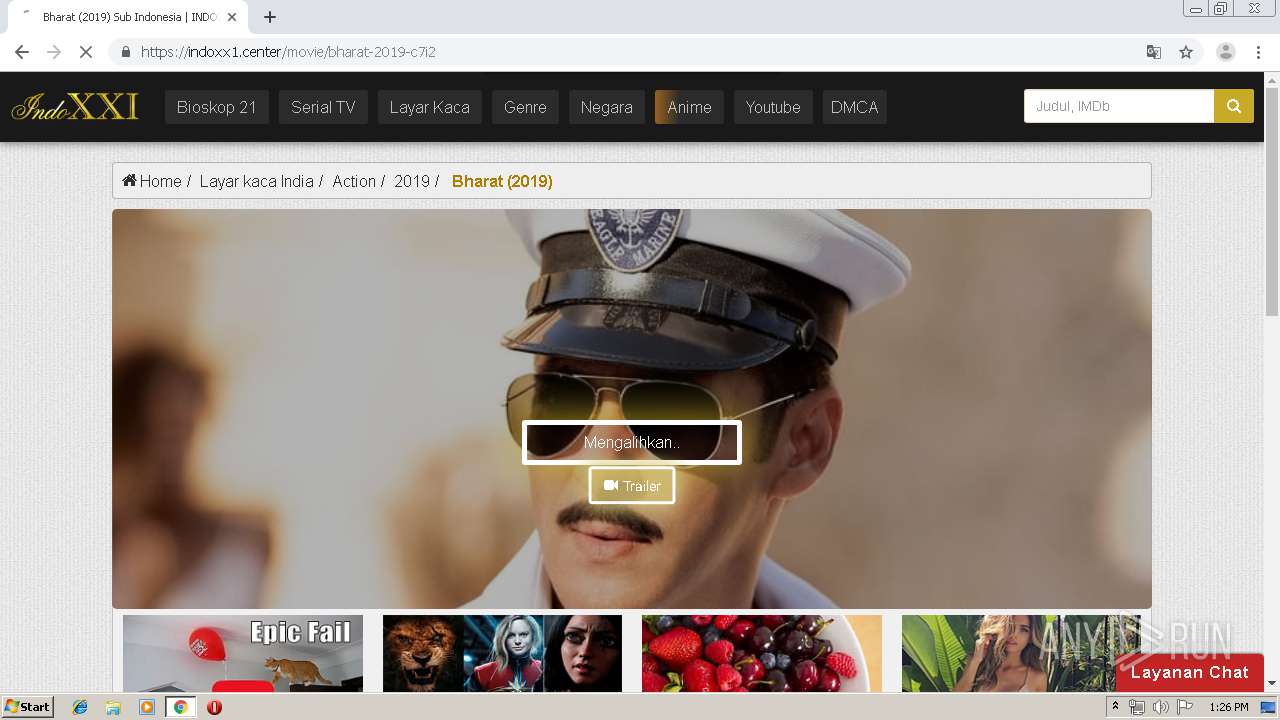Open Internet Explorer from taskbar

coord(80,707)
